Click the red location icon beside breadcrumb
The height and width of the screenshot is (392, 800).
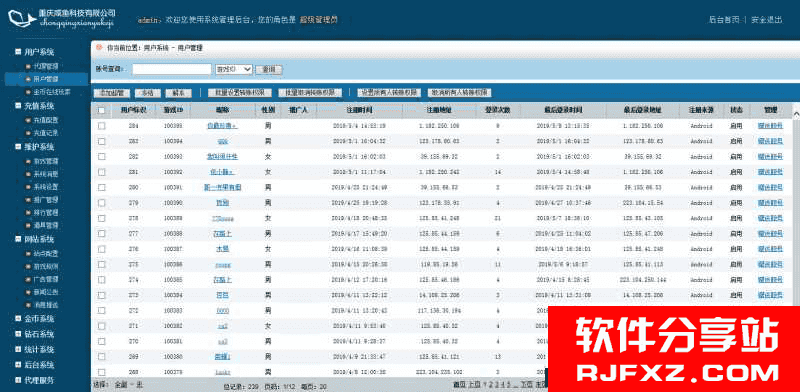coord(99,47)
